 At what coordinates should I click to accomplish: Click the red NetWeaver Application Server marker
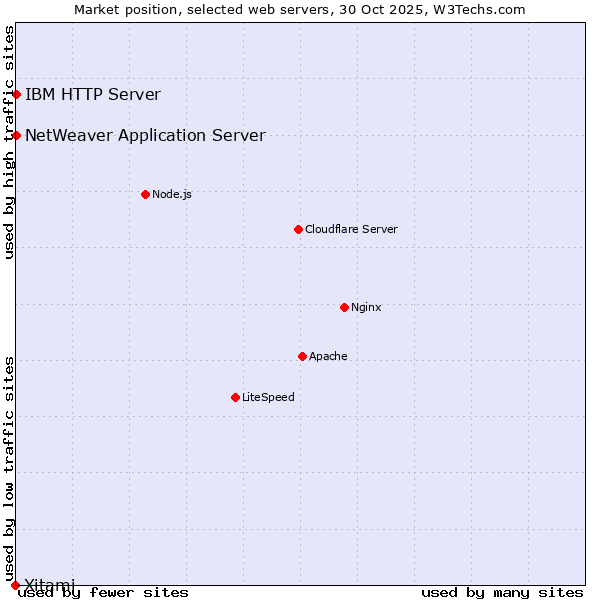(16, 135)
